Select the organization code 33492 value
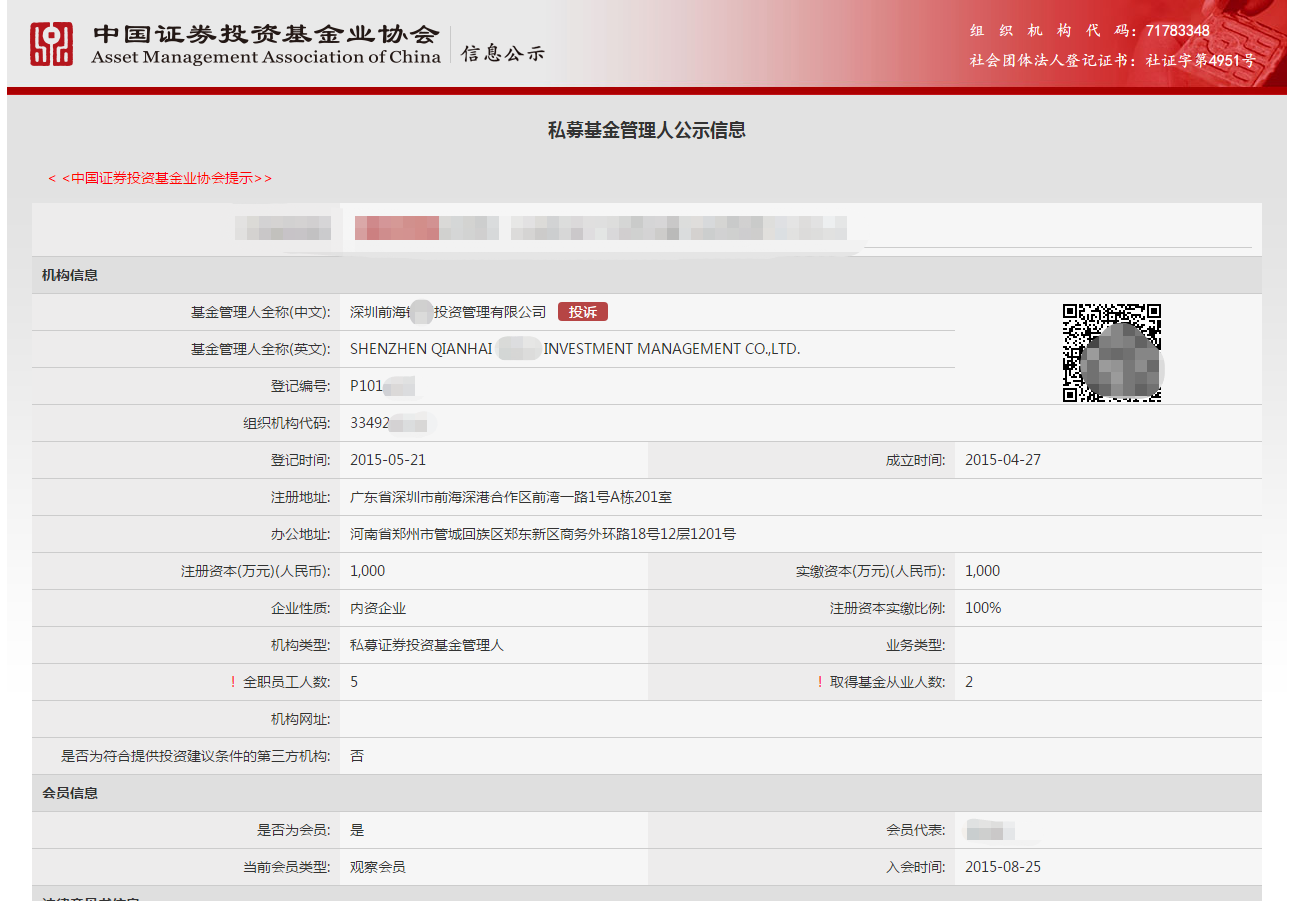The width and height of the screenshot is (1305, 901). click(369, 423)
